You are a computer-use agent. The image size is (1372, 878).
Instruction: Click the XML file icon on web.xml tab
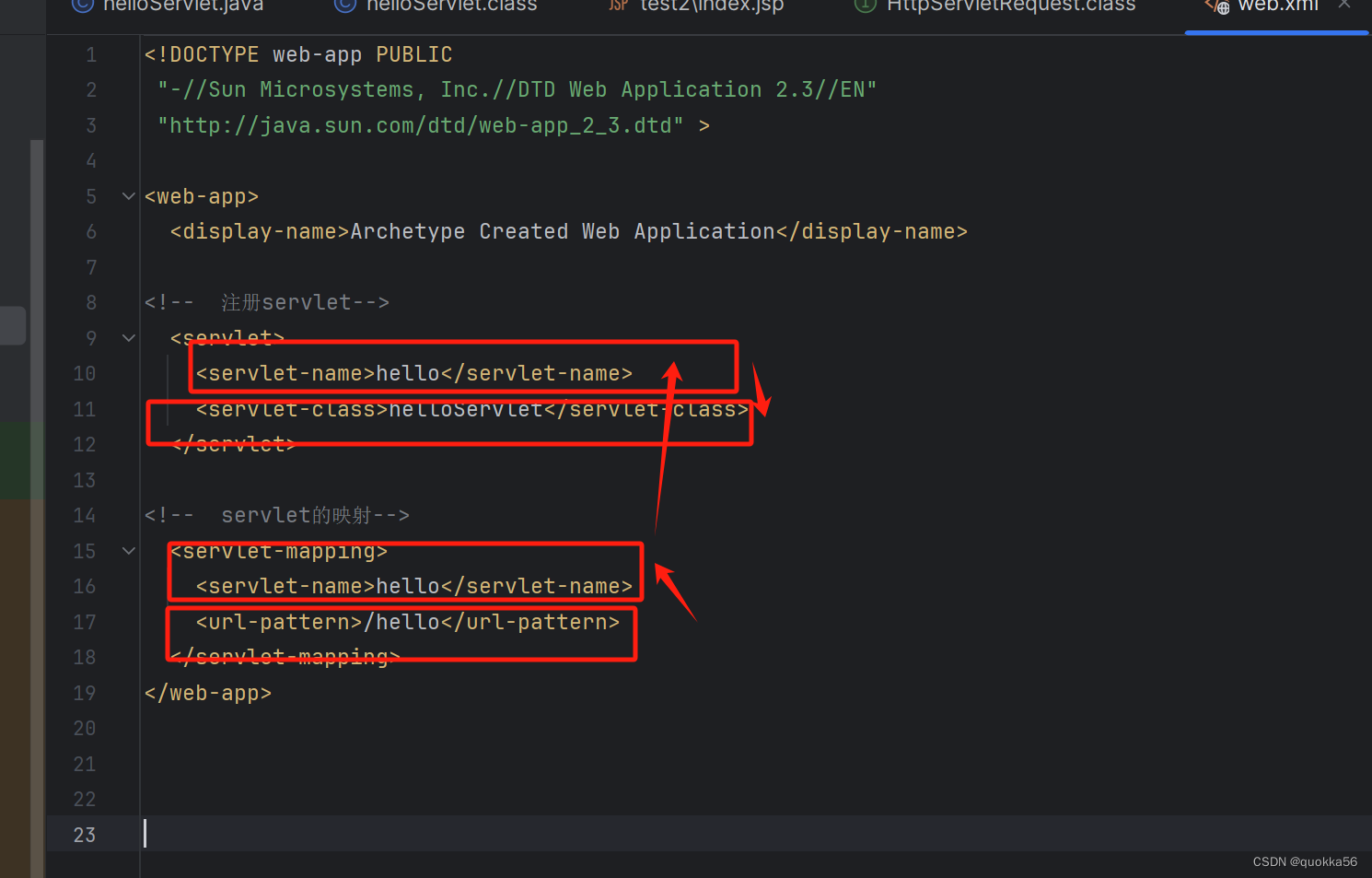(1217, 6)
